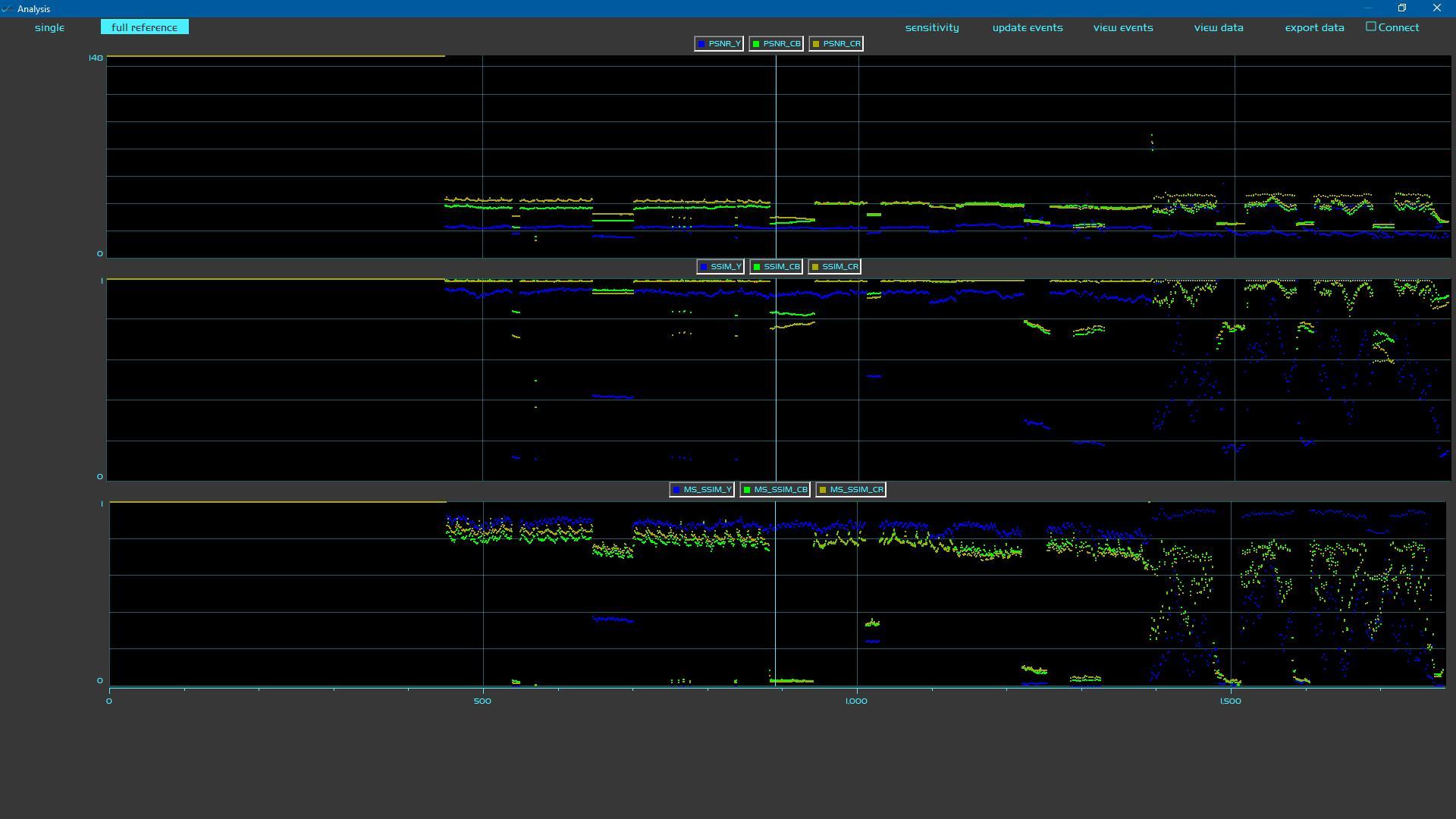1456x819 pixels.
Task: Click the sensitivity button
Action: pyautogui.click(x=931, y=27)
